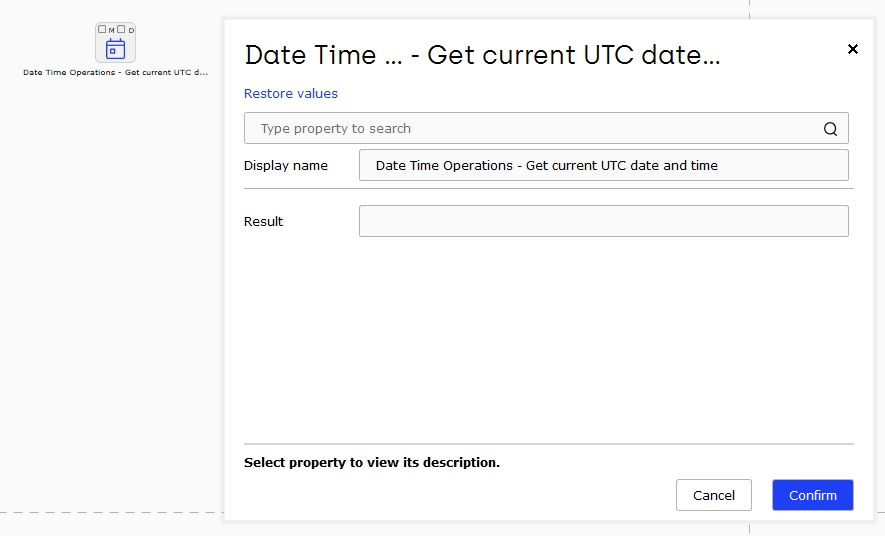Click the dashed vertical guide line above the dialog
The image size is (885, 536).
pos(750,9)
